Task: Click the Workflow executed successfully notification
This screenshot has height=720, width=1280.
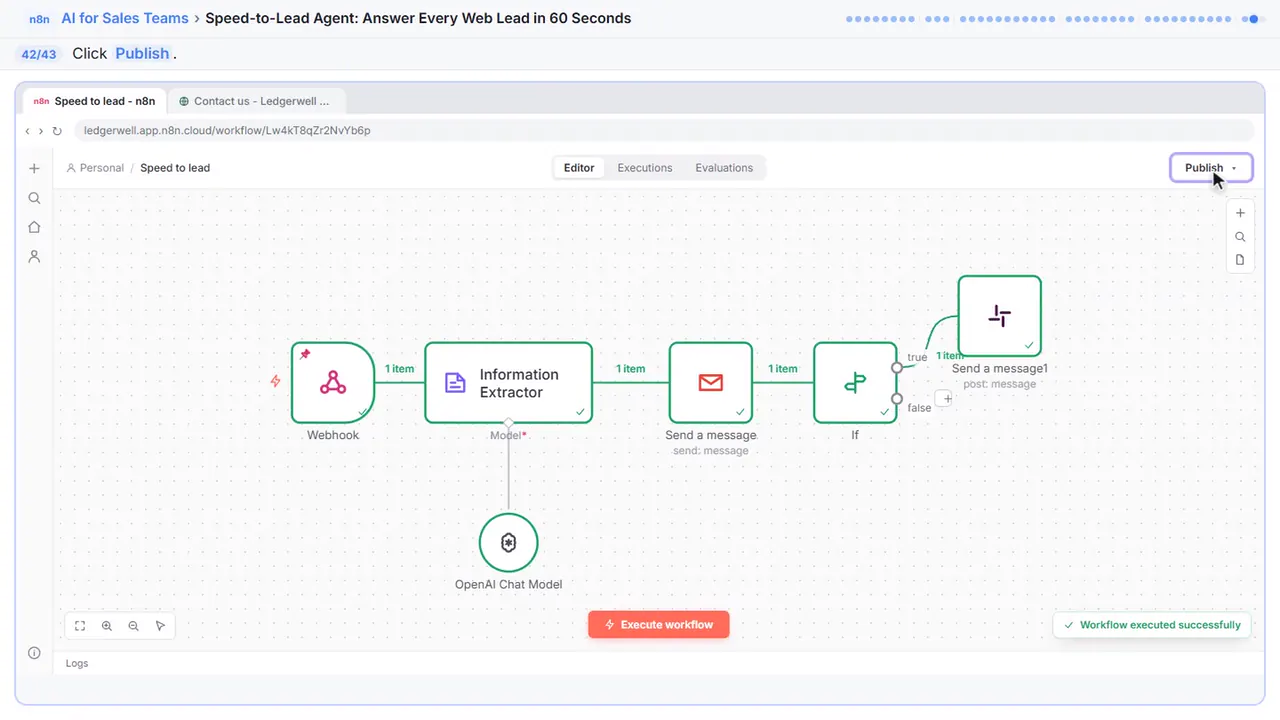Action: (x=1152, y=625)
